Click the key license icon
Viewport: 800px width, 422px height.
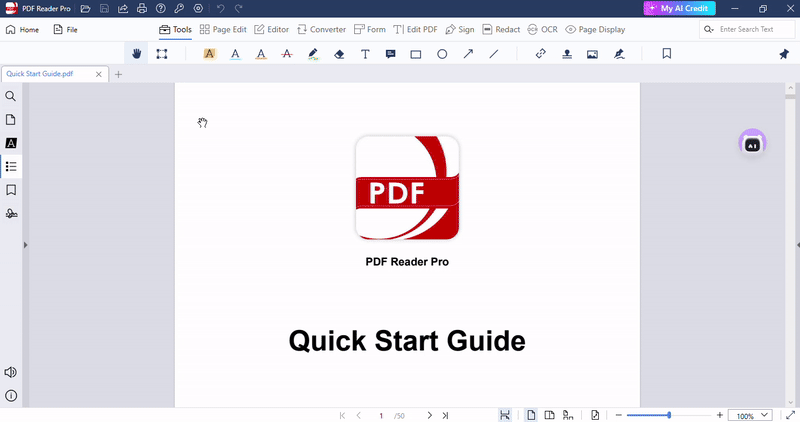[179, 9]
